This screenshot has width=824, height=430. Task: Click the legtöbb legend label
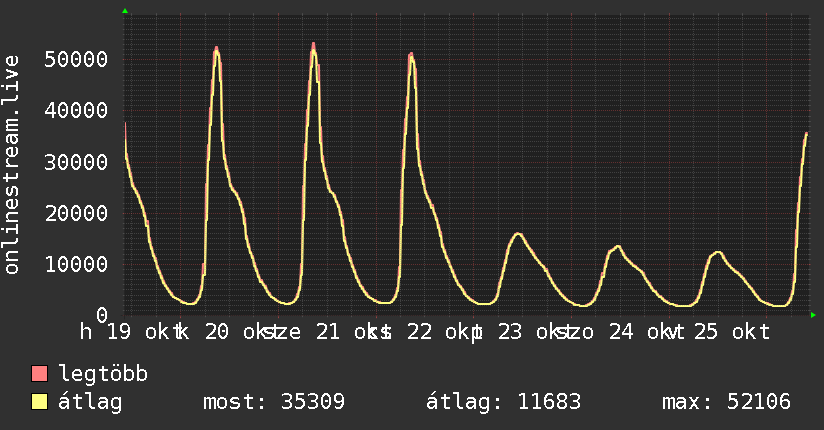point(103,374)
